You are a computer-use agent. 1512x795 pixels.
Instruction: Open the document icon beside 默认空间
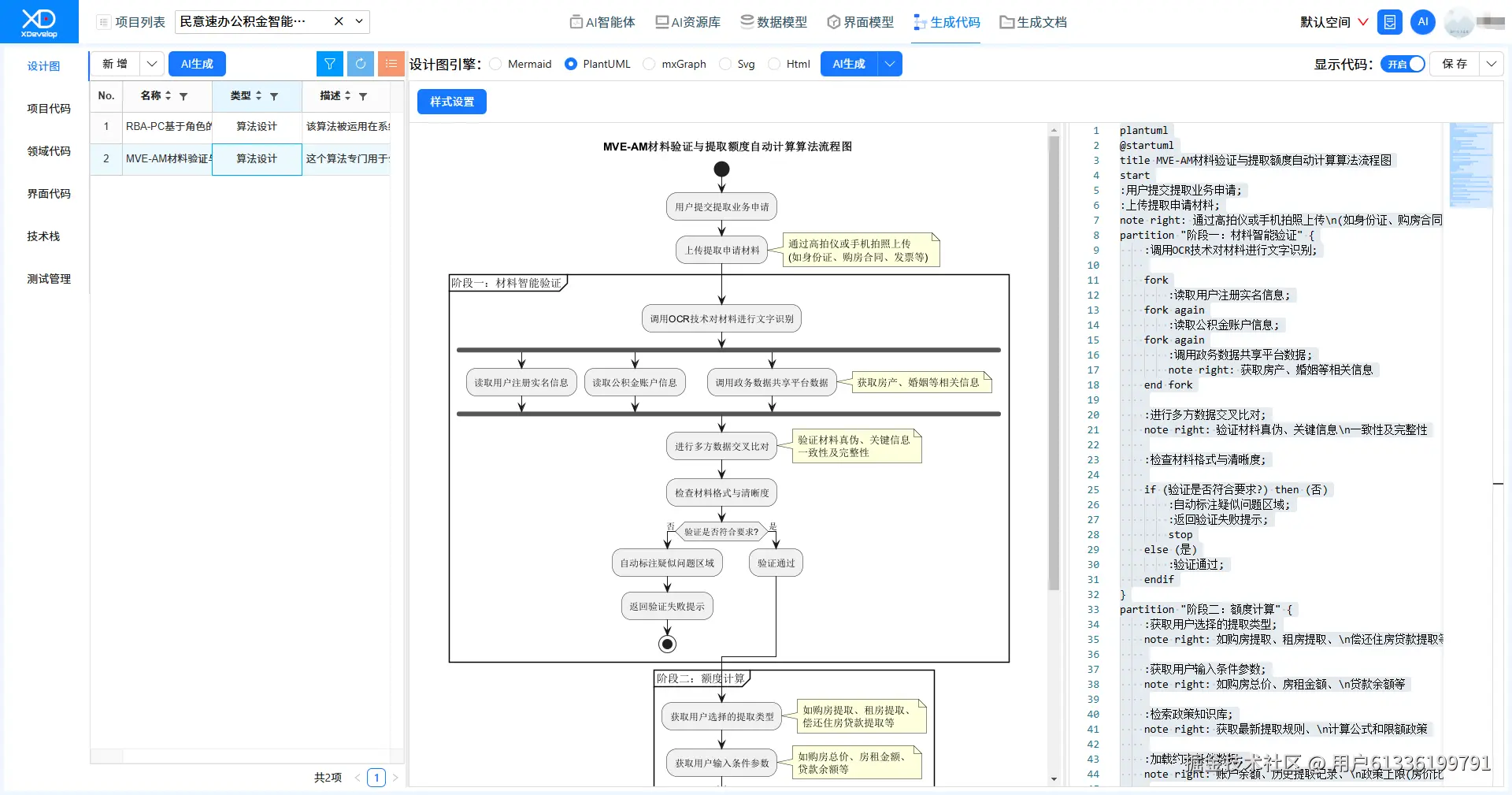(1388, 21)
